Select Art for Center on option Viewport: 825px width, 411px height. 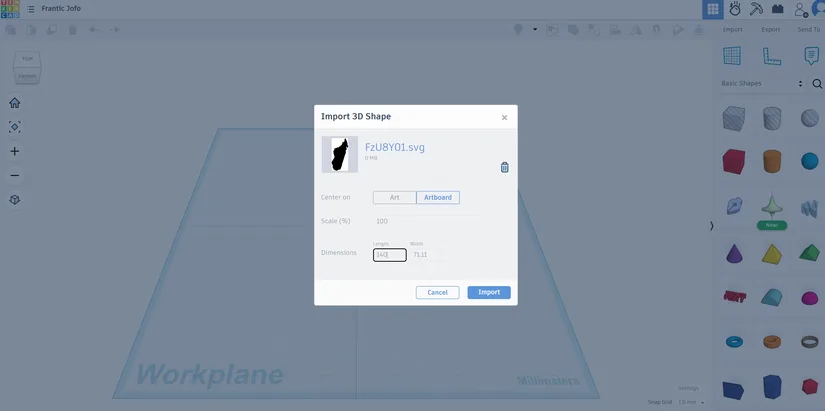point(395,197)
